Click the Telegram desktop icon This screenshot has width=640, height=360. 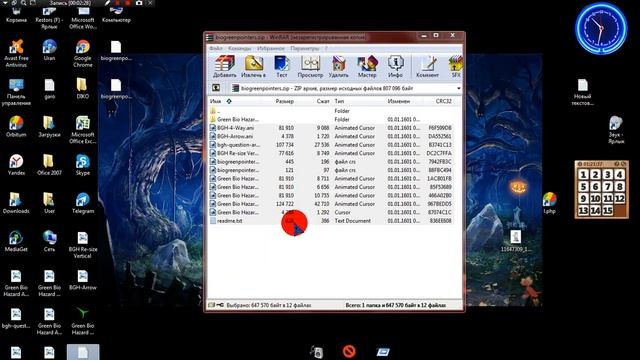coord(83,203)
